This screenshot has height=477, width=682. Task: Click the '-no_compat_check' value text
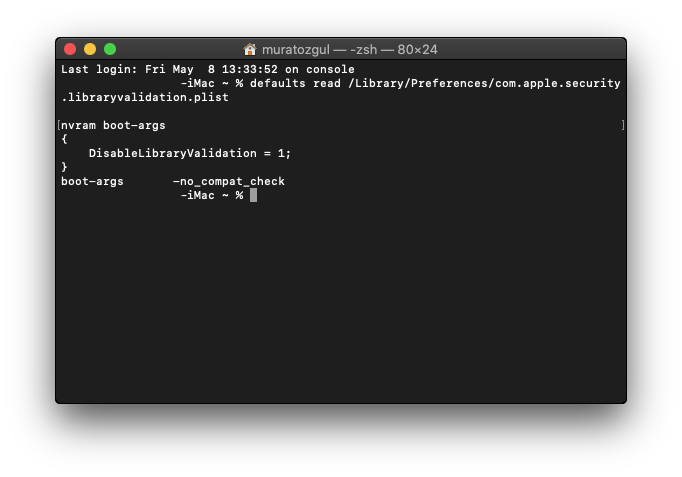[229, 182]
